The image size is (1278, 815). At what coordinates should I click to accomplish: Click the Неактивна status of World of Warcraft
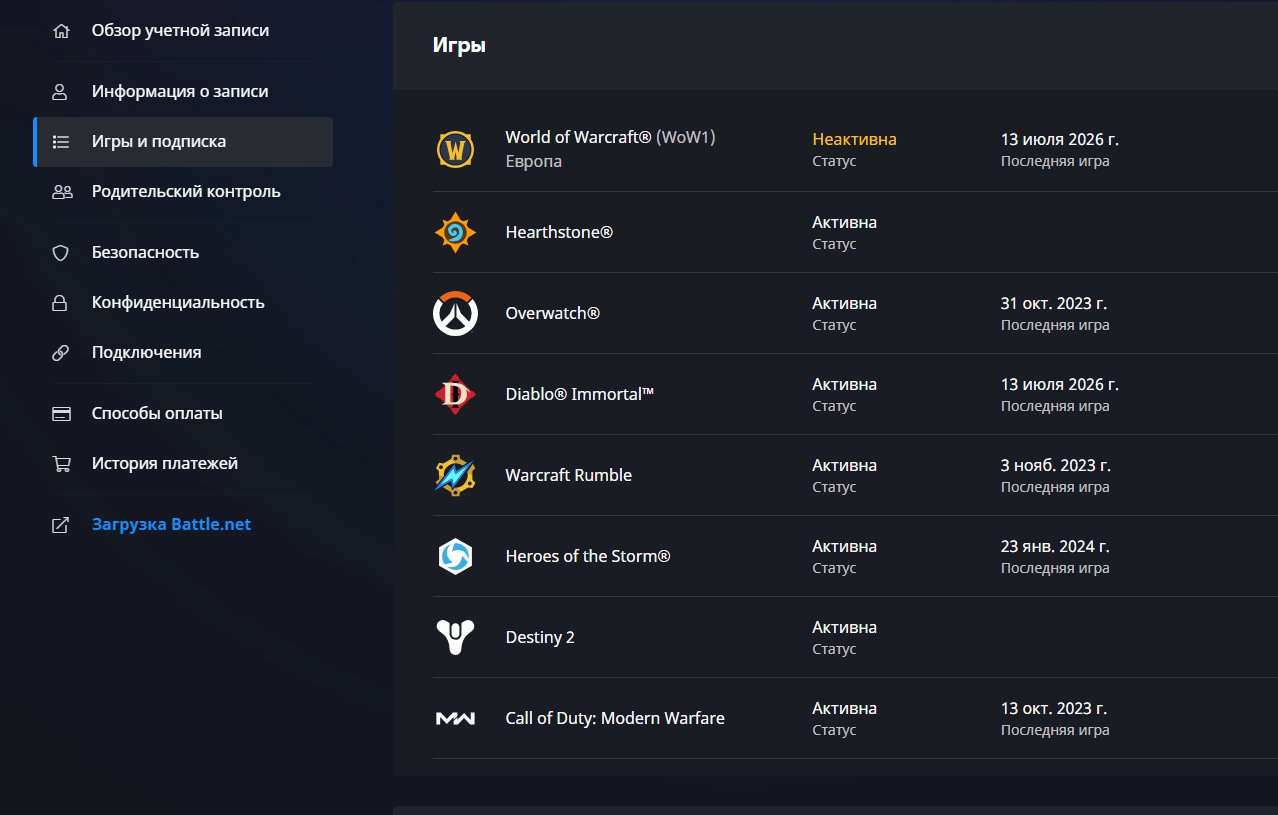(854, 139)
